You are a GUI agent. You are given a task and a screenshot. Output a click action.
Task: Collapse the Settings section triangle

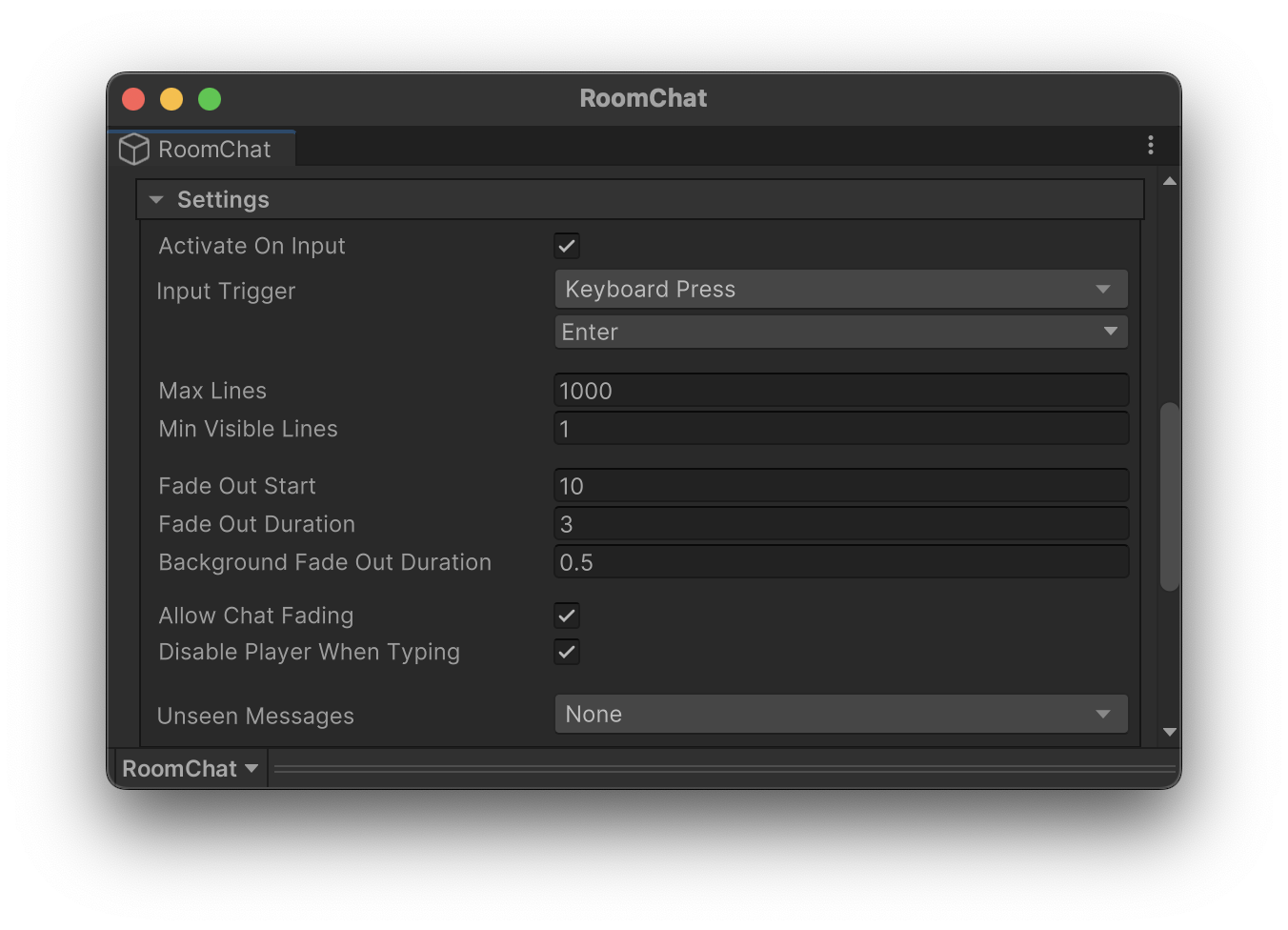(x=156, y=200)
